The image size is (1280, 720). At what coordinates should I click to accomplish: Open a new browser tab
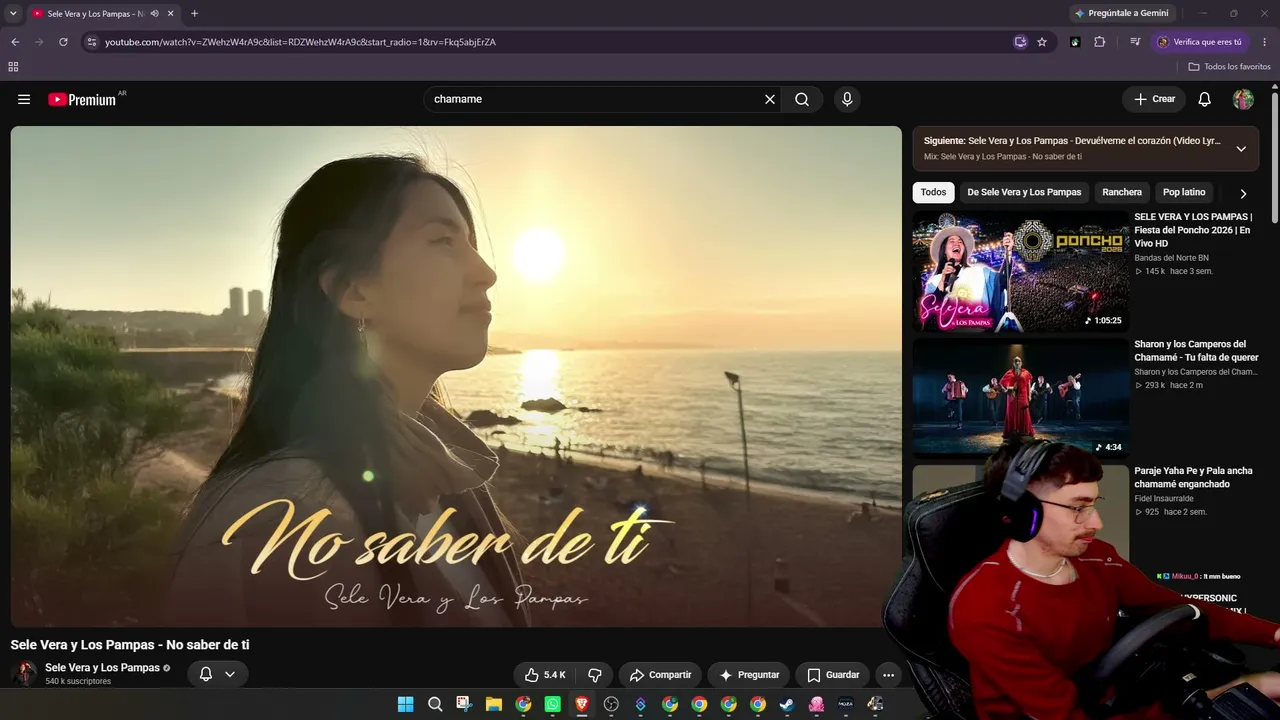coord(194,14)
